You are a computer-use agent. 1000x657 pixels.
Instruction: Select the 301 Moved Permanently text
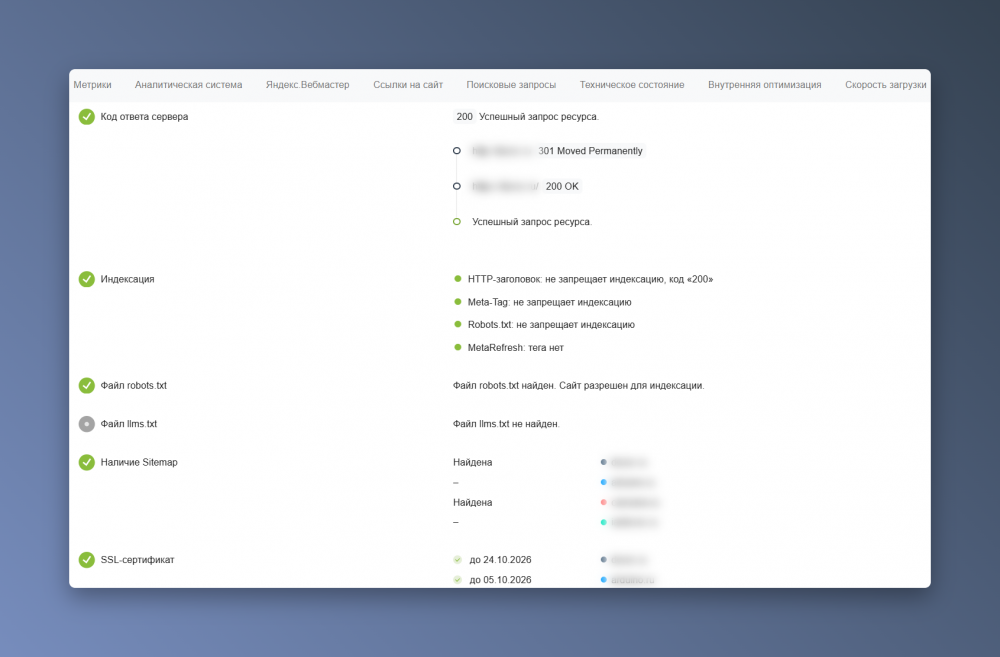point(590,151)
